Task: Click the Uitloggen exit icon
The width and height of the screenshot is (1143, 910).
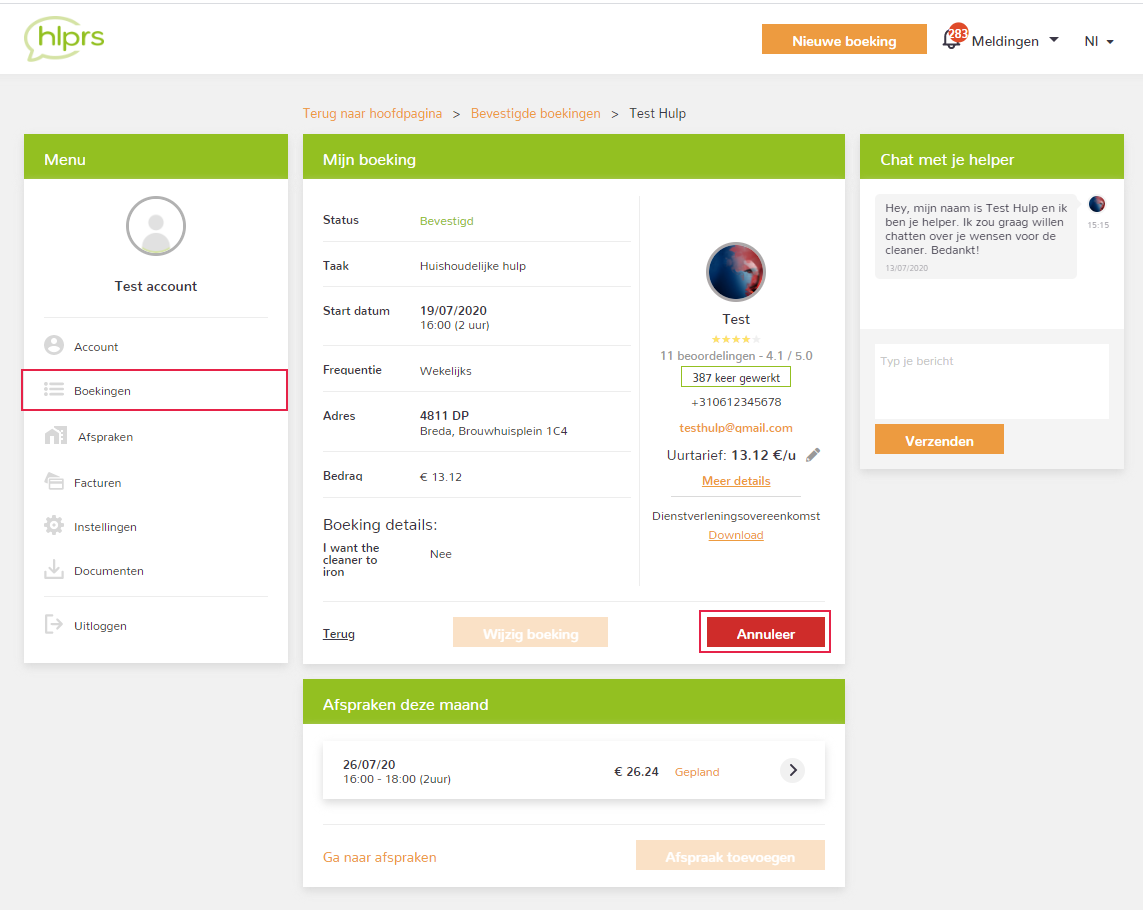Action: point(54,625)
